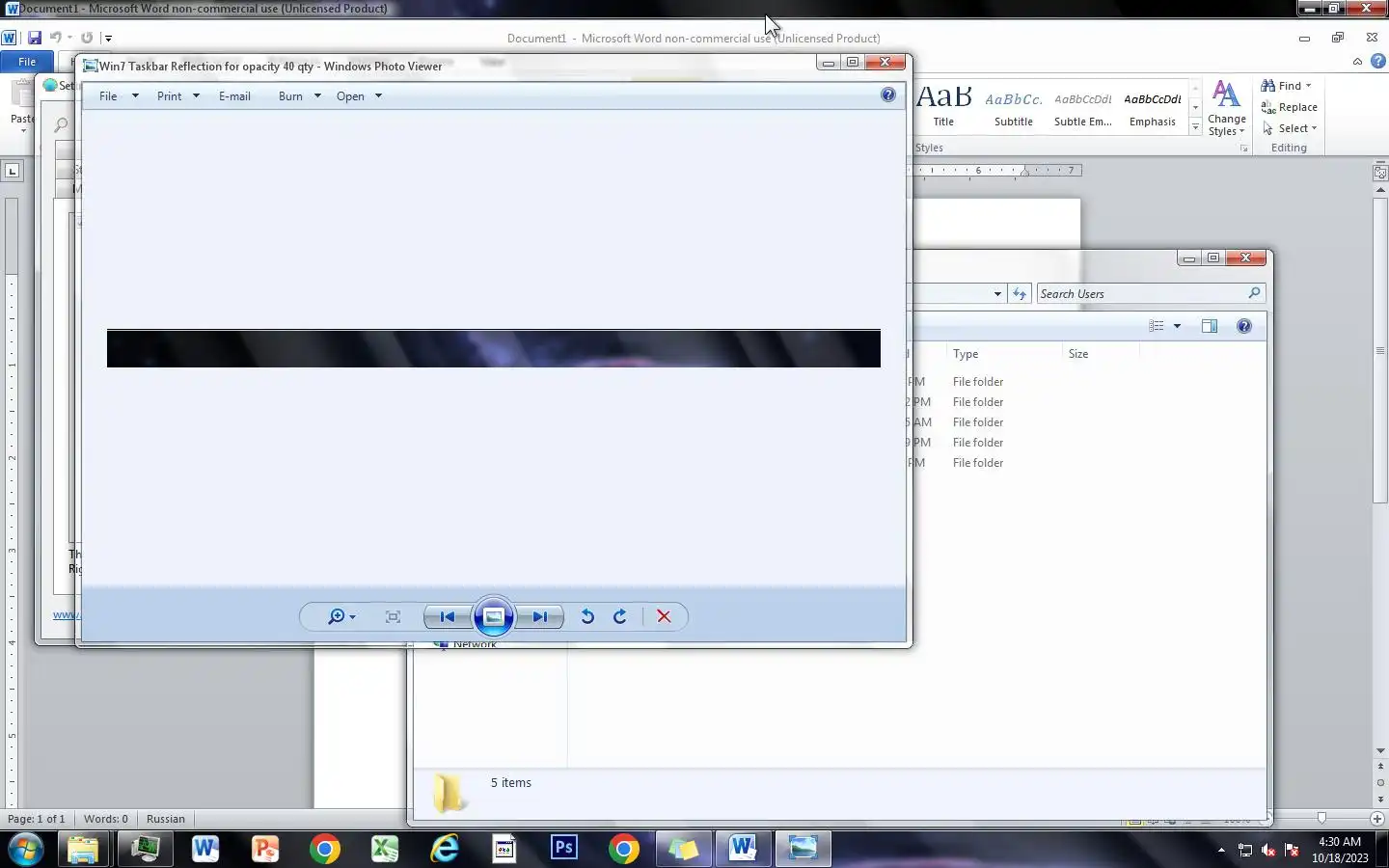Viewport: 1389px width, 868px height.
Task: Open Customize Quick Access Toolbar dropdown
Action: [108, 39]
